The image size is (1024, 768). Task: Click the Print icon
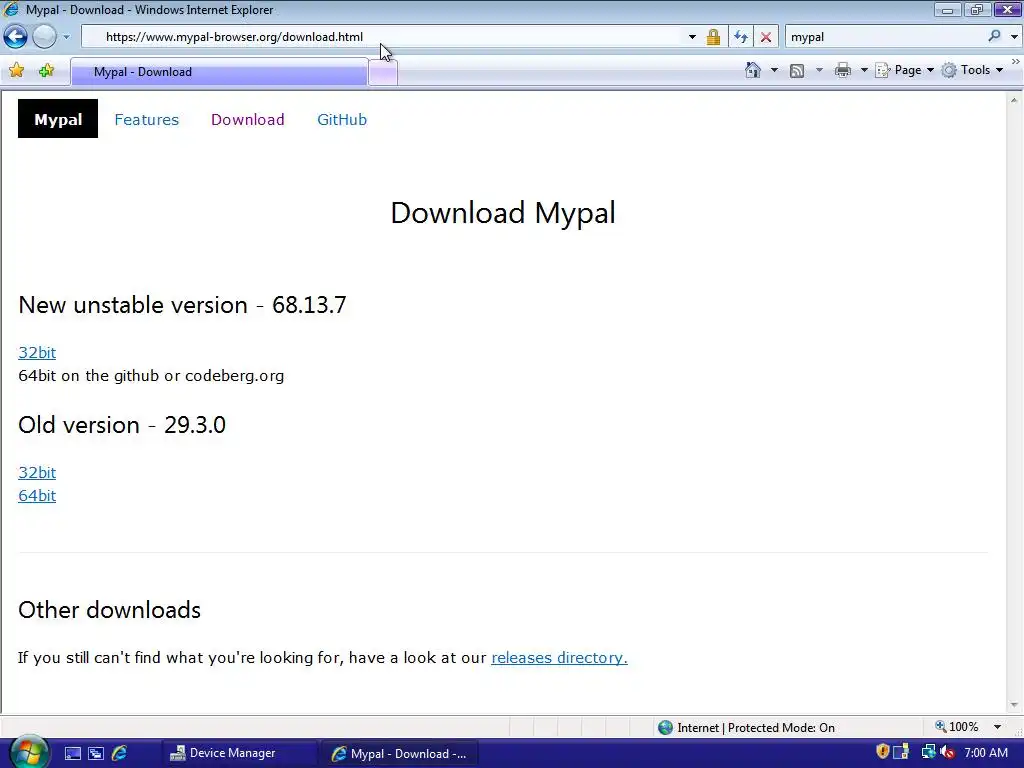tap(843, 70)
